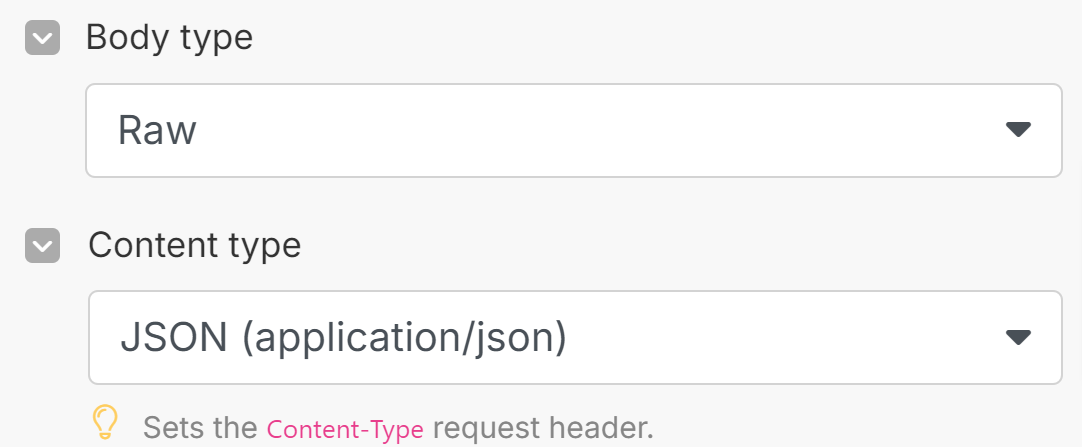
Task: Click the "Sets the" hint text
Action: 200,428
